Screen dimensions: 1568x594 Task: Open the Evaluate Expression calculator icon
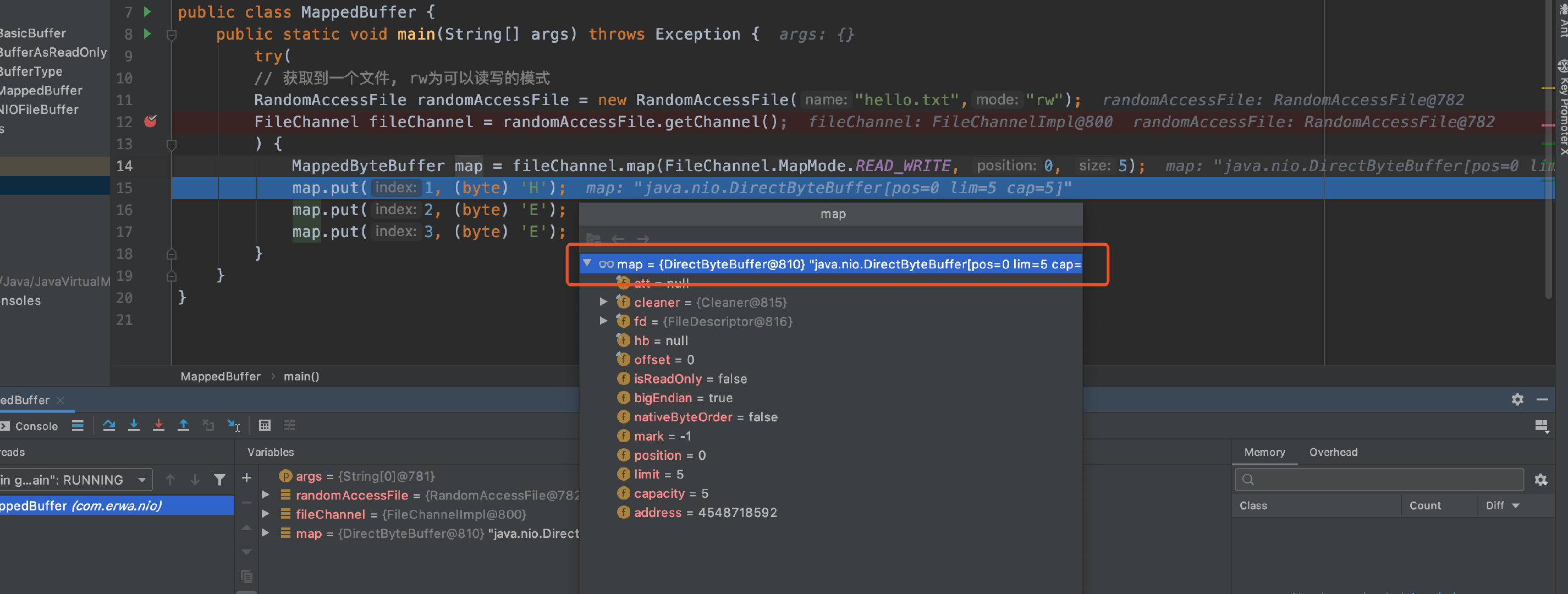pyautogui.click(x=265, y=425)
